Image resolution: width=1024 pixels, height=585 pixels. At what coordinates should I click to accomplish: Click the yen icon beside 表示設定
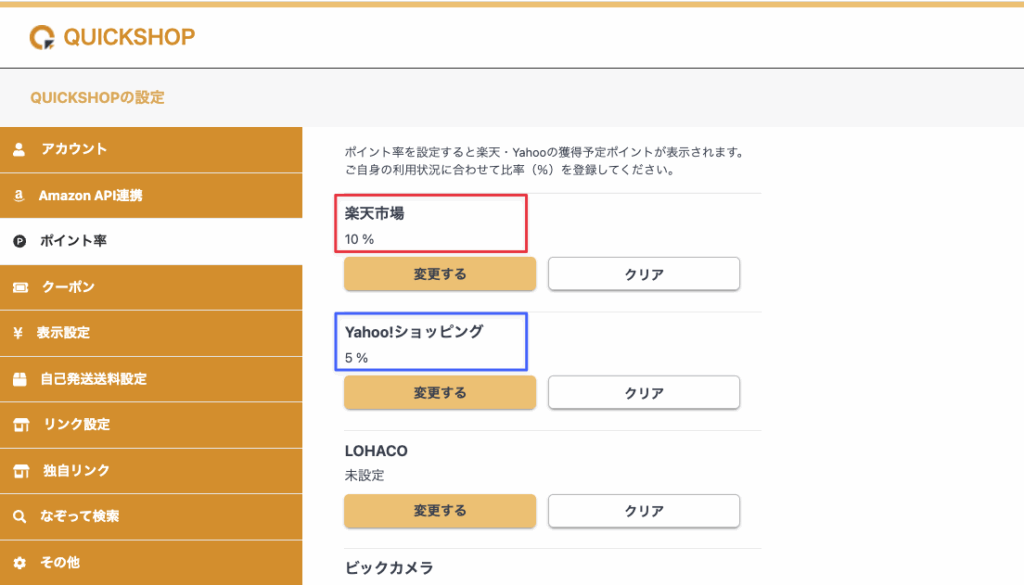pos(19,334)
